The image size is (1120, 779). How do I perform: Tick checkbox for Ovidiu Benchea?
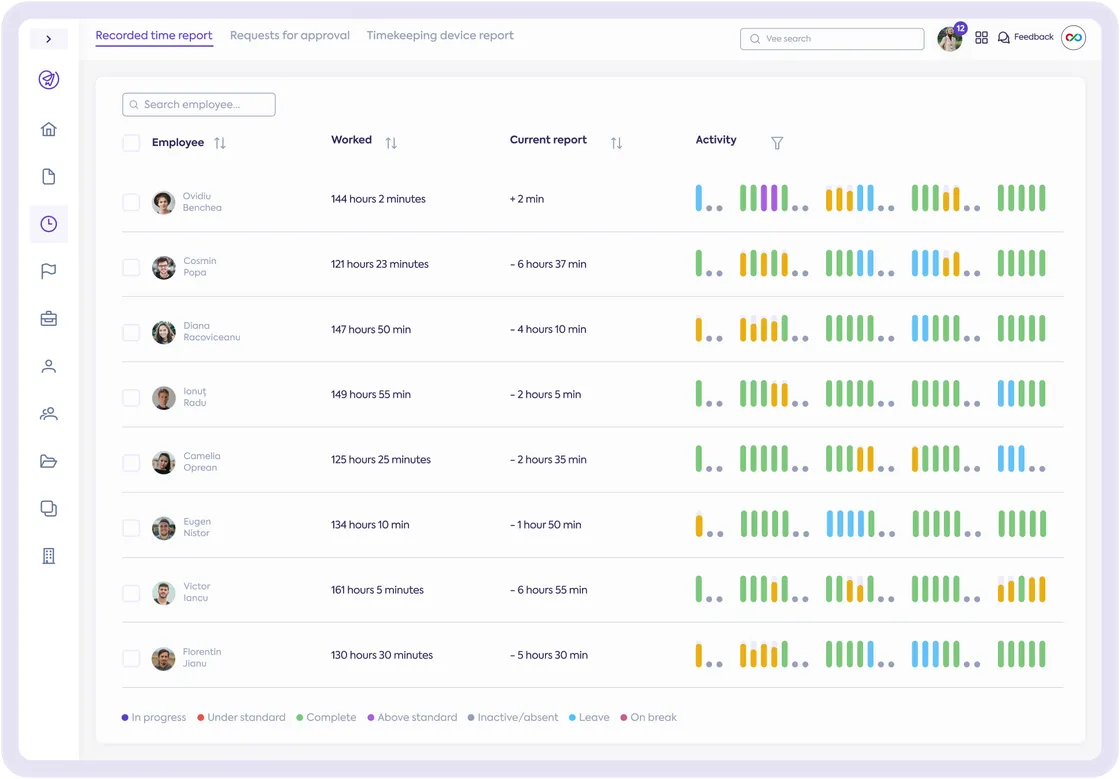coord(131,202)
